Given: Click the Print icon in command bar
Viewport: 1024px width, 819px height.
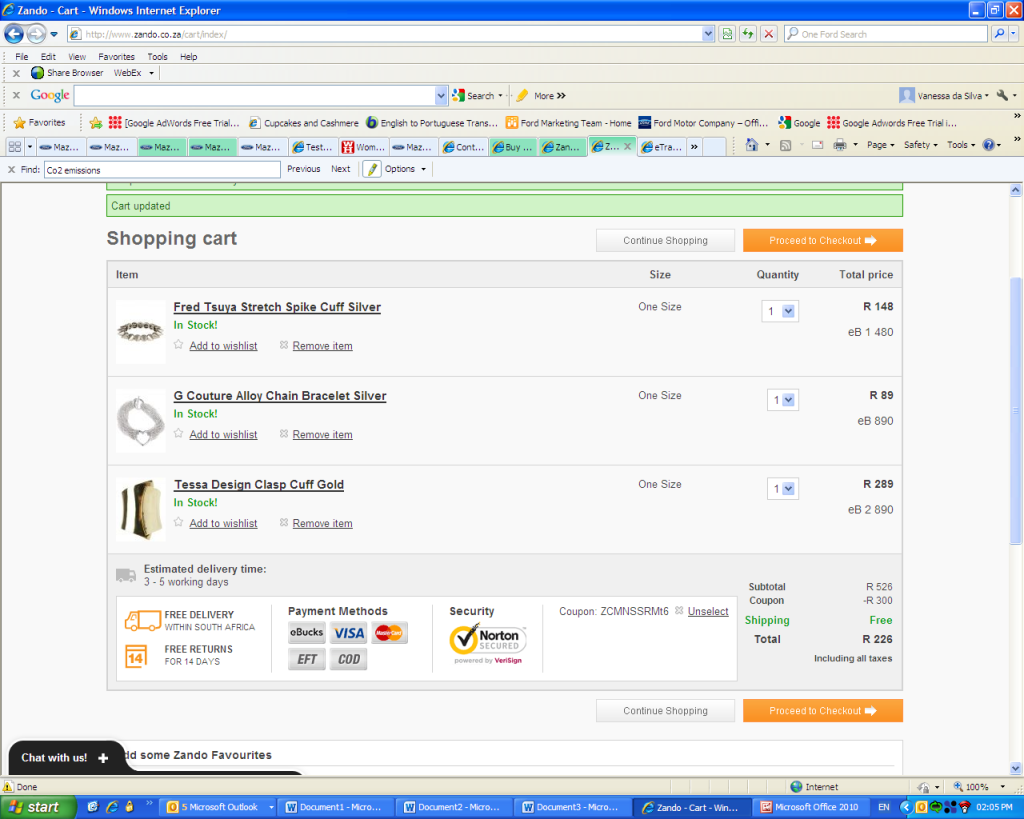Looking at the screenshot, I should pyautogui.click(x=840, y=145).
